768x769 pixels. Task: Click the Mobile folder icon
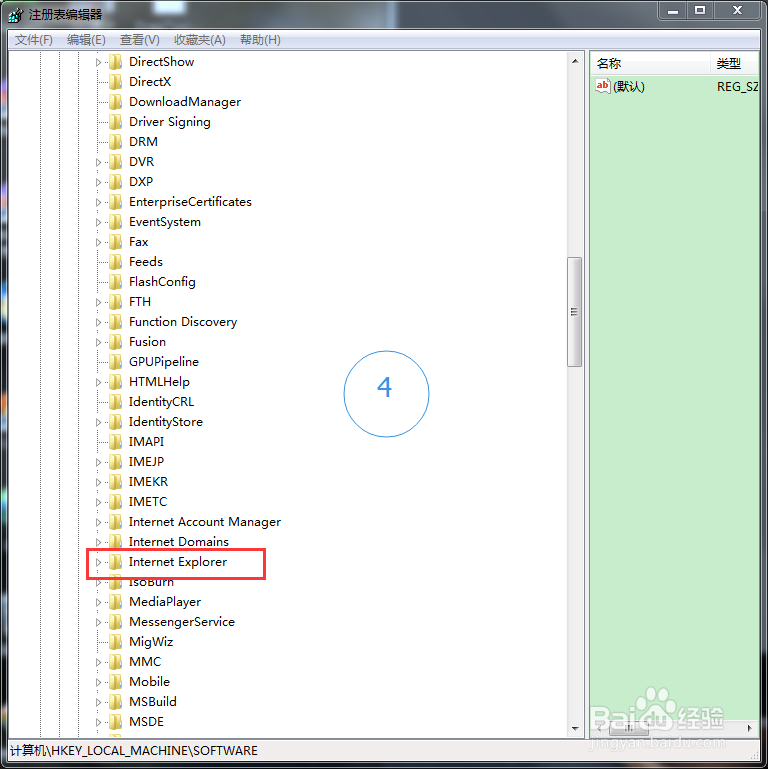[115, 682]
